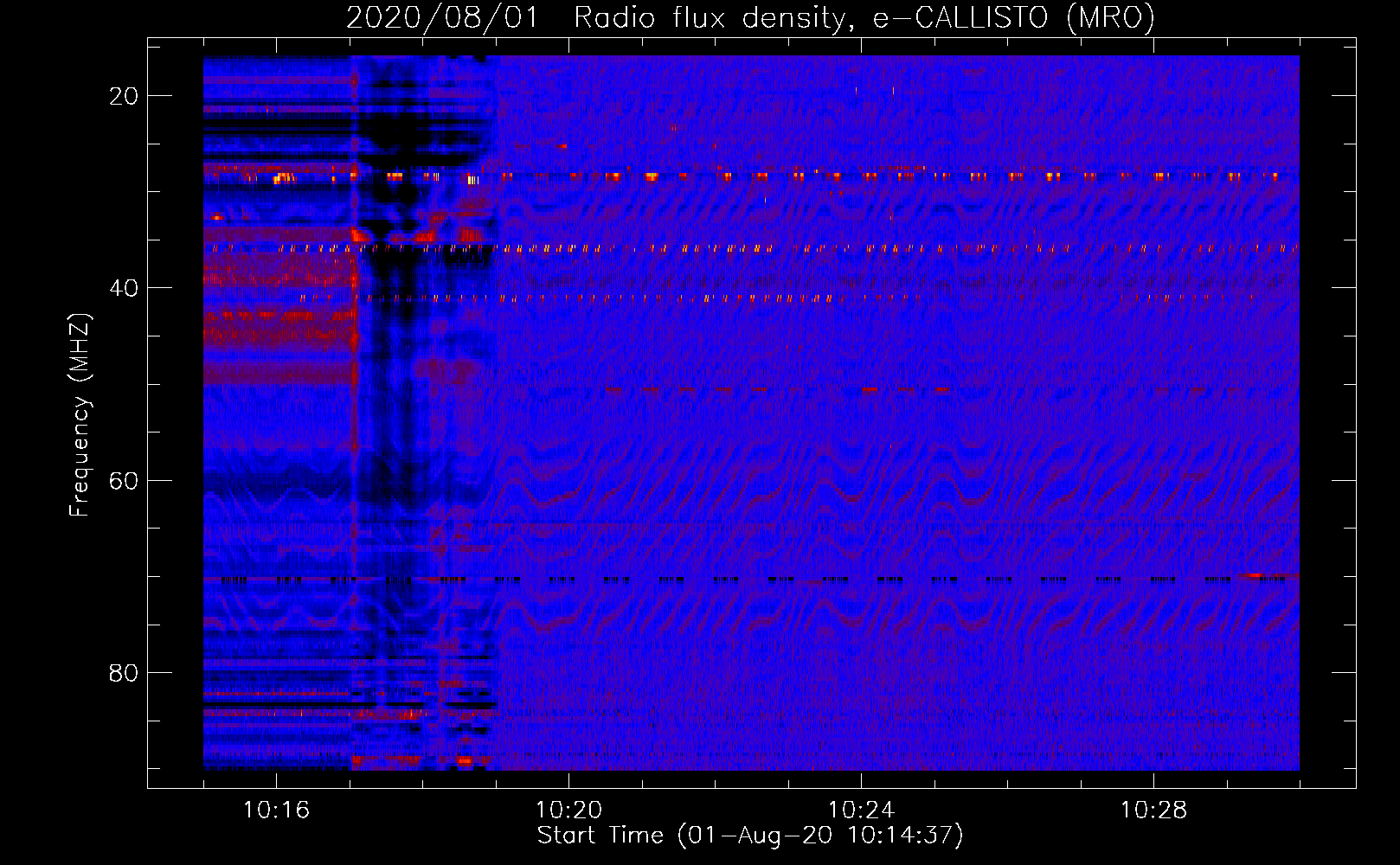Click the 'Start Time (01-Aug-20 10:14:37)' label
The width and height of the screenshot is (1400, 865).
pos(750,835)
